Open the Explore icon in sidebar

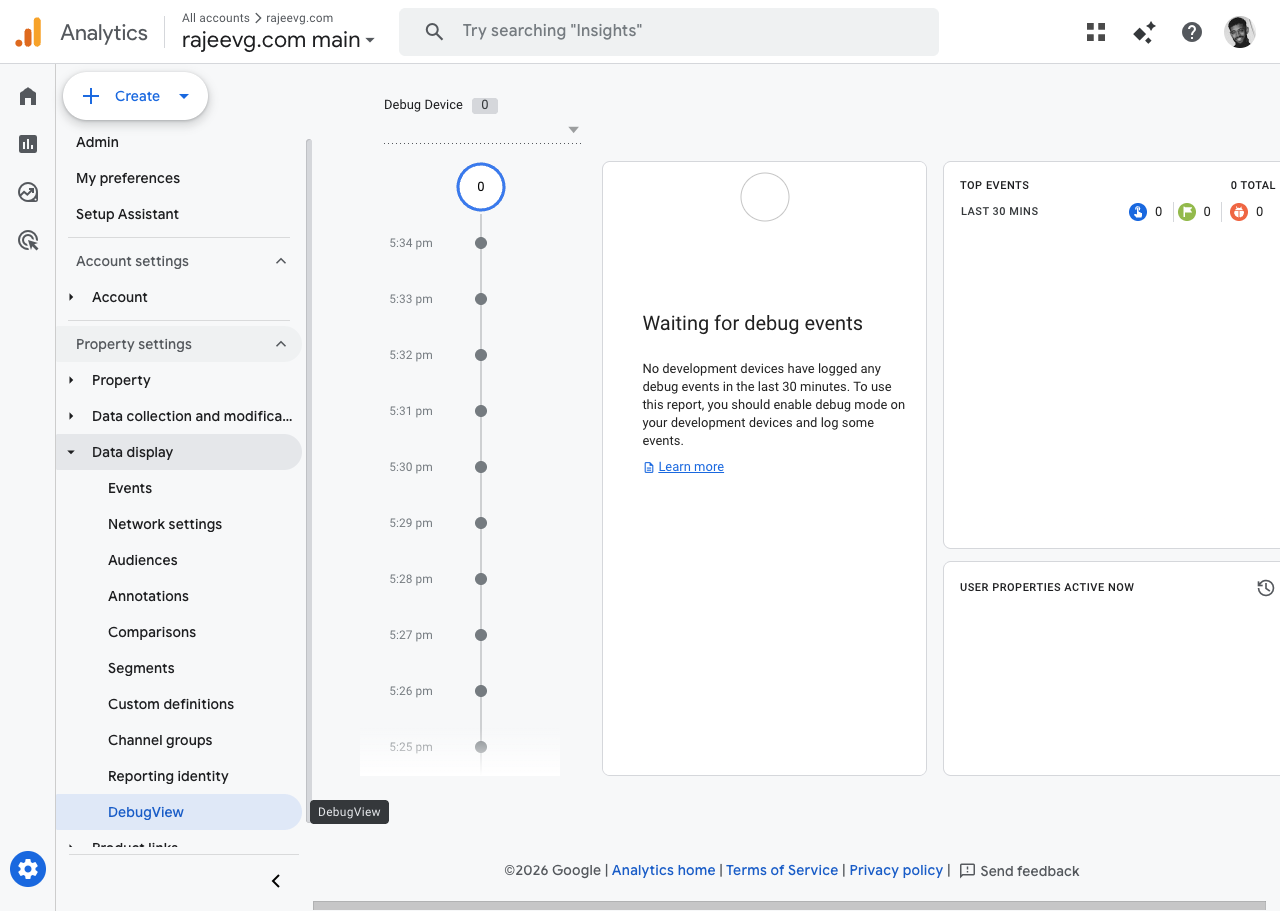(28, 192)
